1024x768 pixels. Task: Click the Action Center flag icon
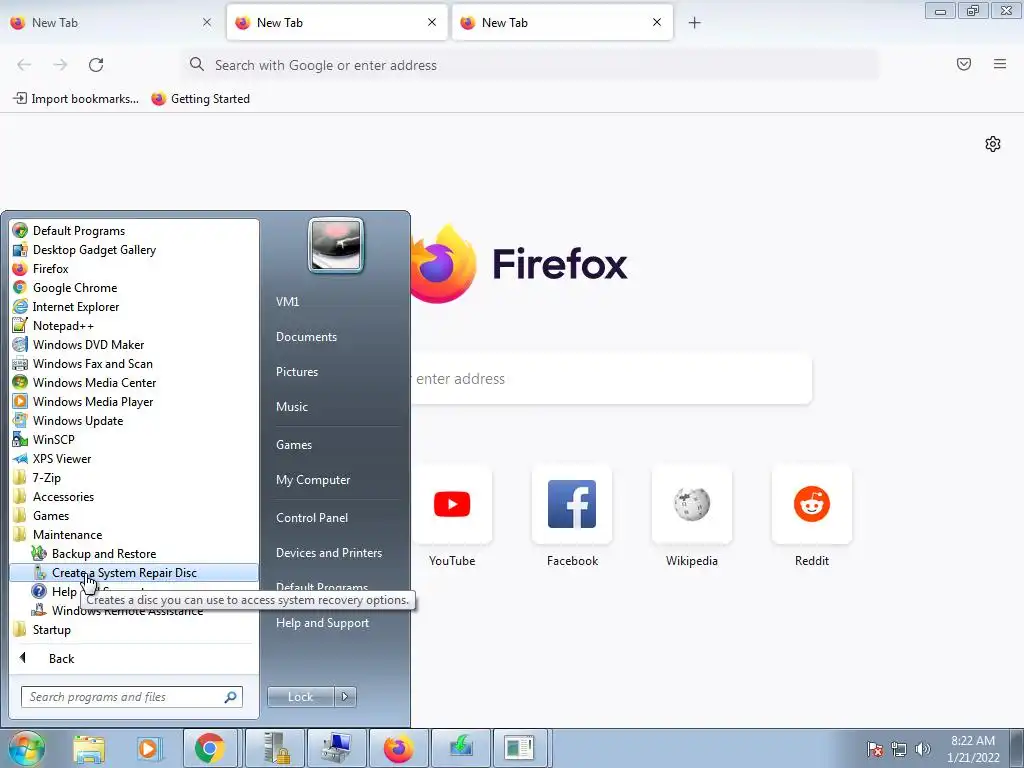click(874, 749)
